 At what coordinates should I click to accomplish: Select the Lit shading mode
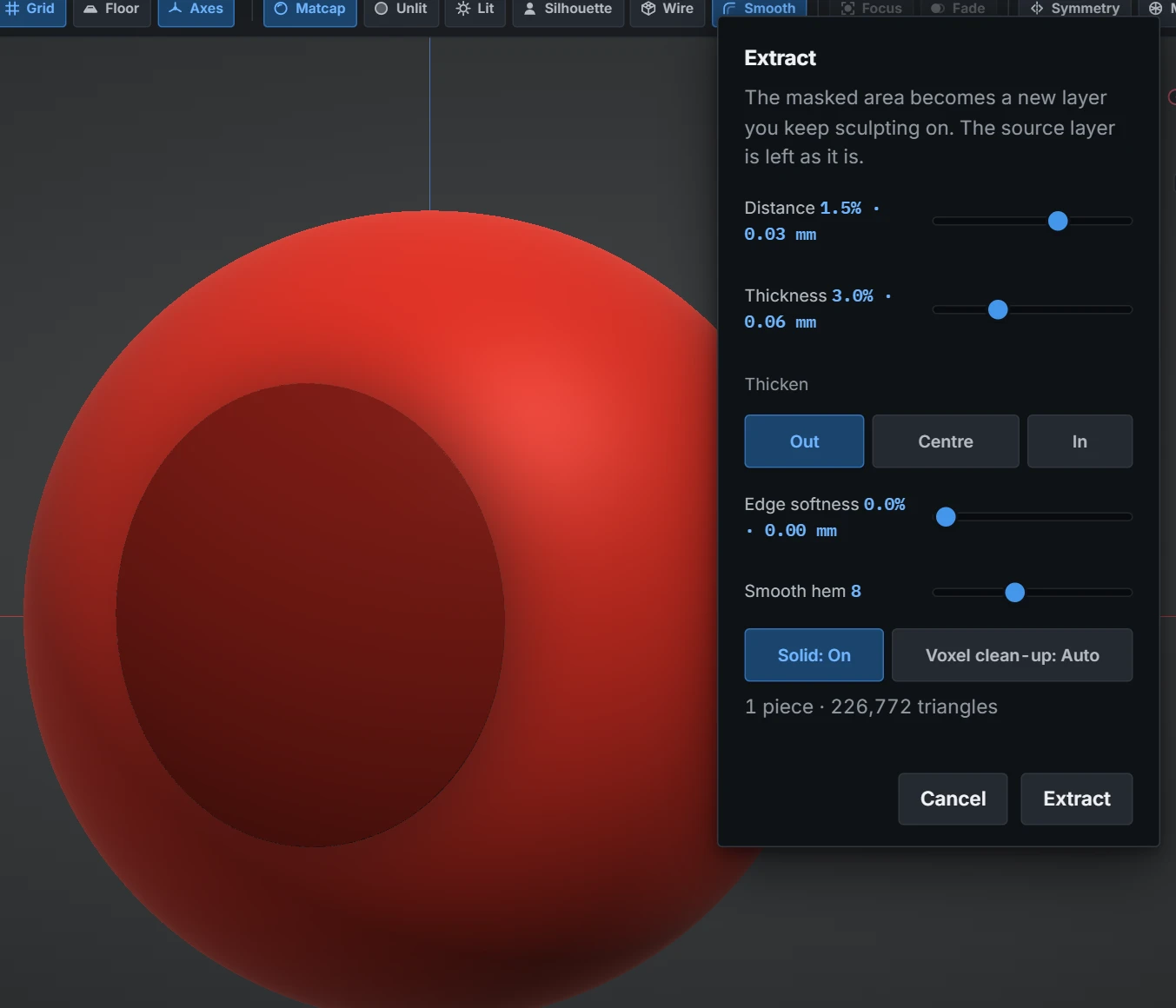pyautogui.click(x=475, y=10)
